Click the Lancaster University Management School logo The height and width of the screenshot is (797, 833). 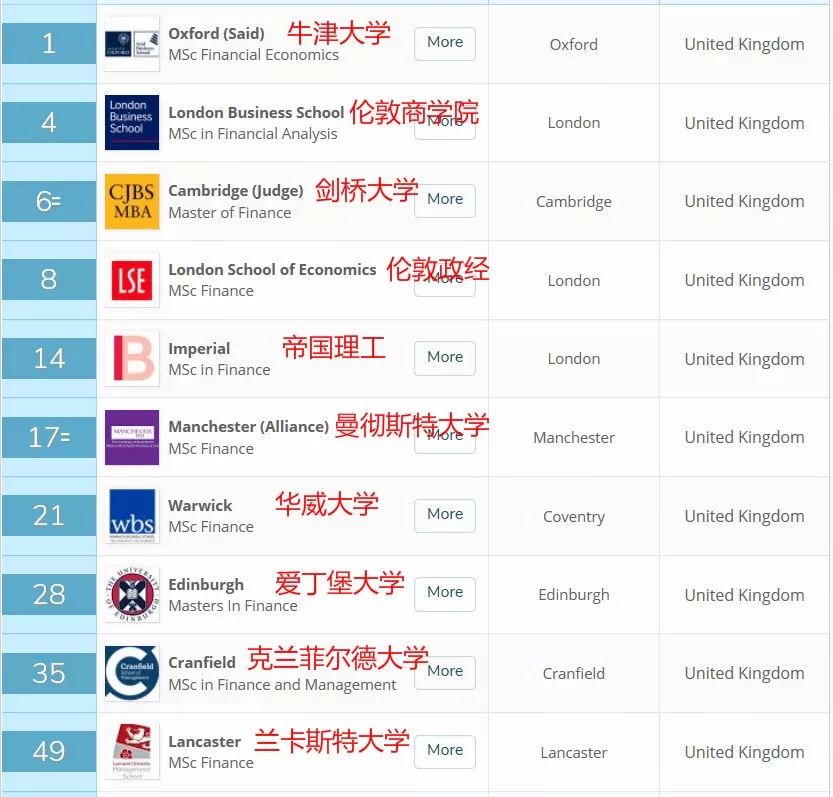pos(131,752)
